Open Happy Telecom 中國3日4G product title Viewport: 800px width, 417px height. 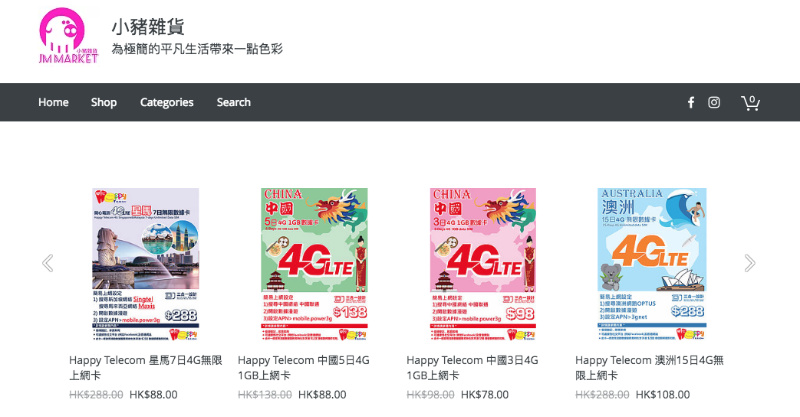(x=472, y=367)
